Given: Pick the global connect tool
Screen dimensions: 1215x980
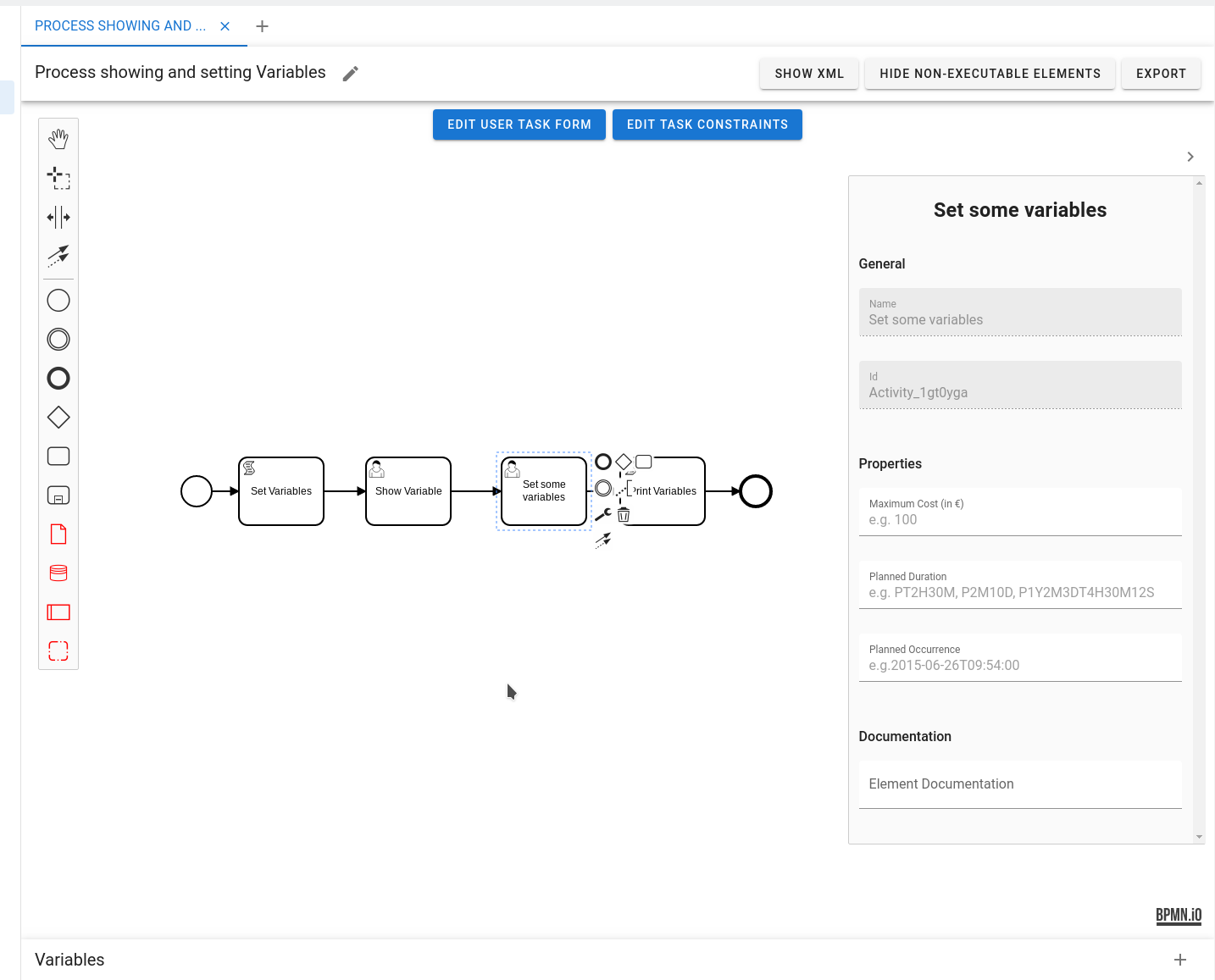Looking at the screenshot, I should coord(58,255).
